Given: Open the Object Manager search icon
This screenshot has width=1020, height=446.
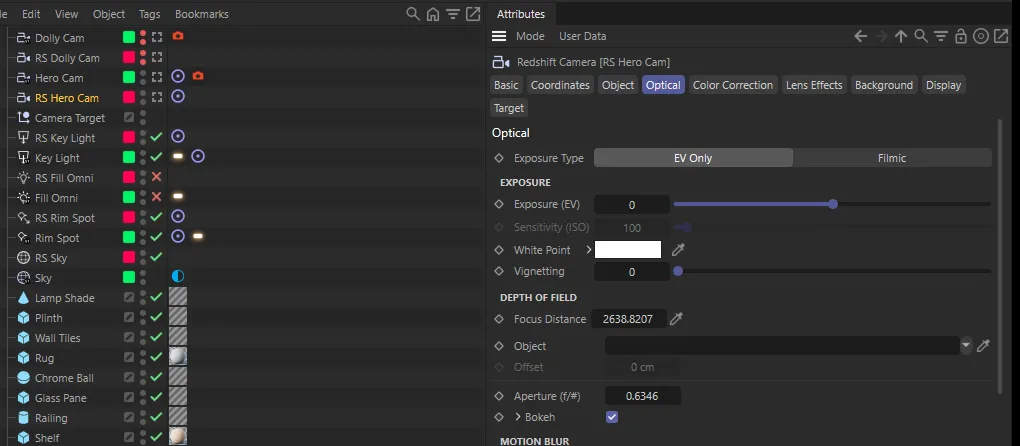Looking at the screenshot, I should click(x=412, y=14).
